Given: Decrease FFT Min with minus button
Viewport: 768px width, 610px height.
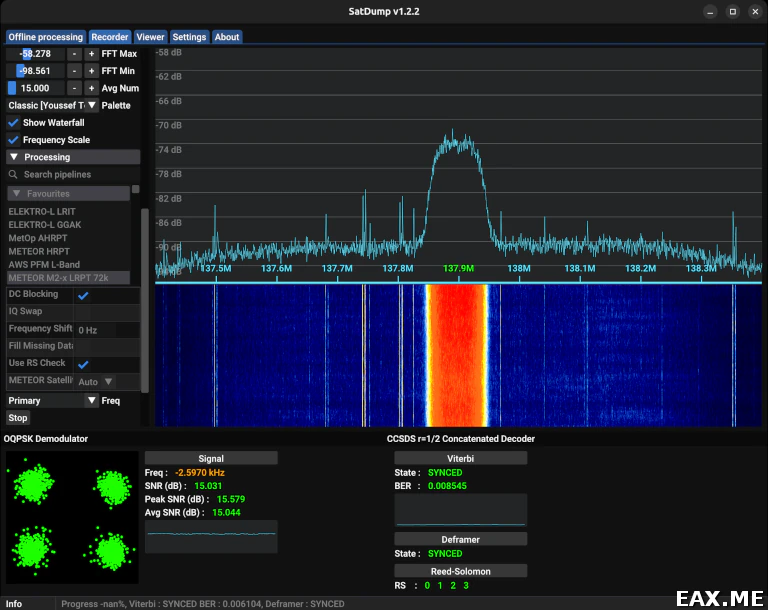Looking at the screenshot, I should point(74,71).
